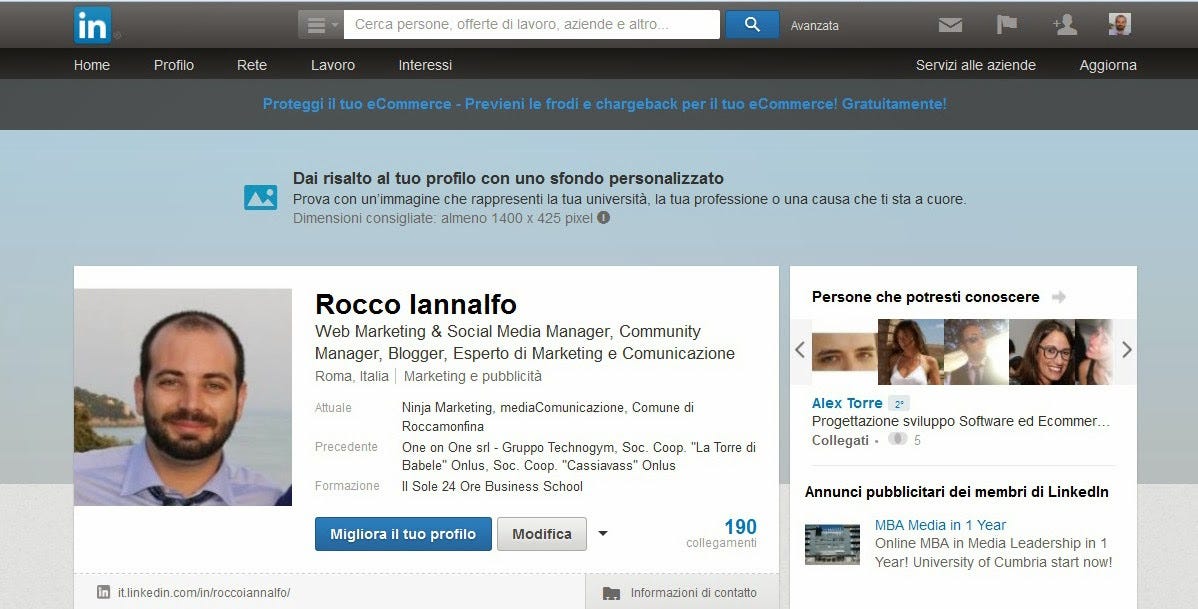Click Rocco Iannalfo's profile photo

point(183,397)
